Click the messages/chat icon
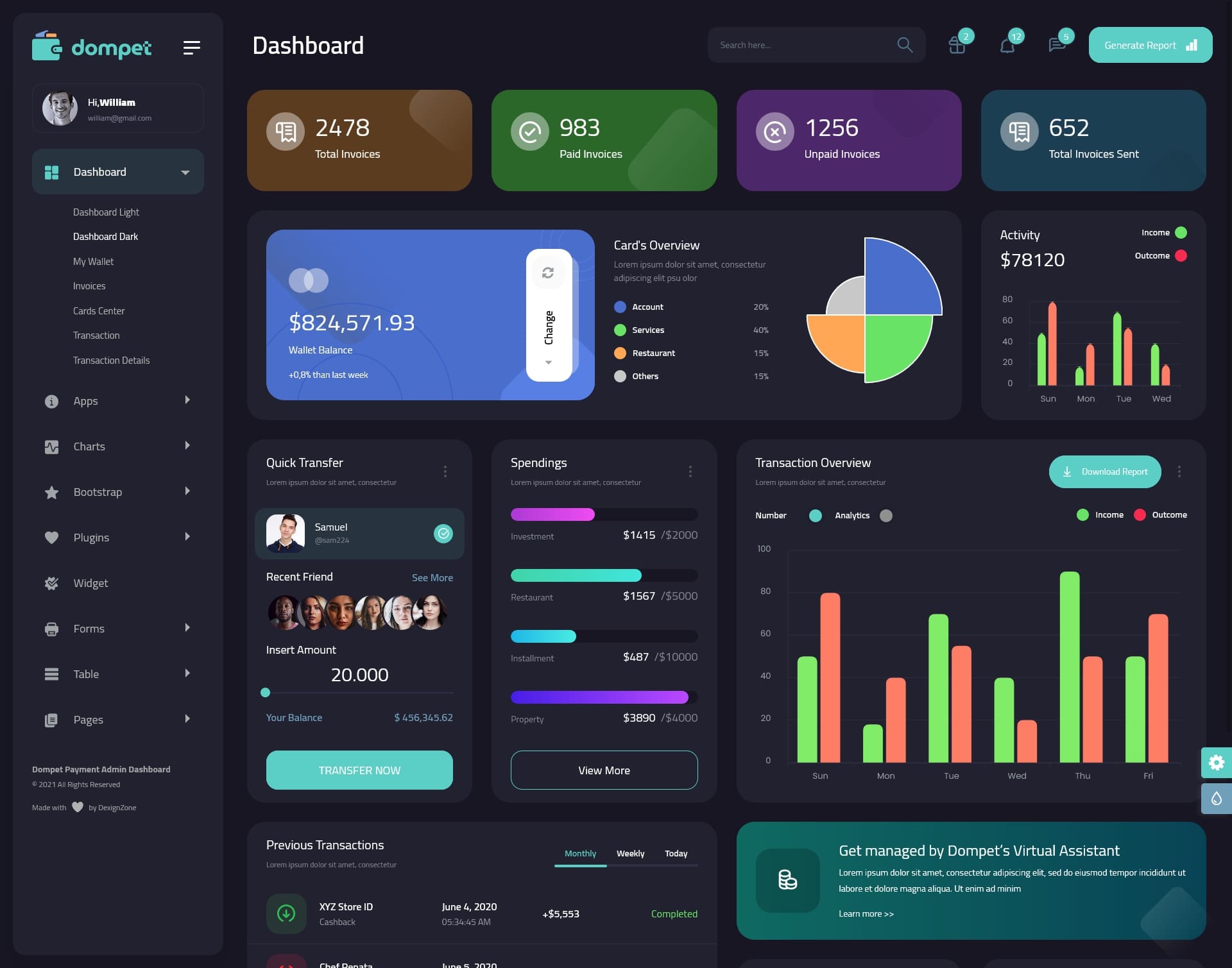 1057,45
